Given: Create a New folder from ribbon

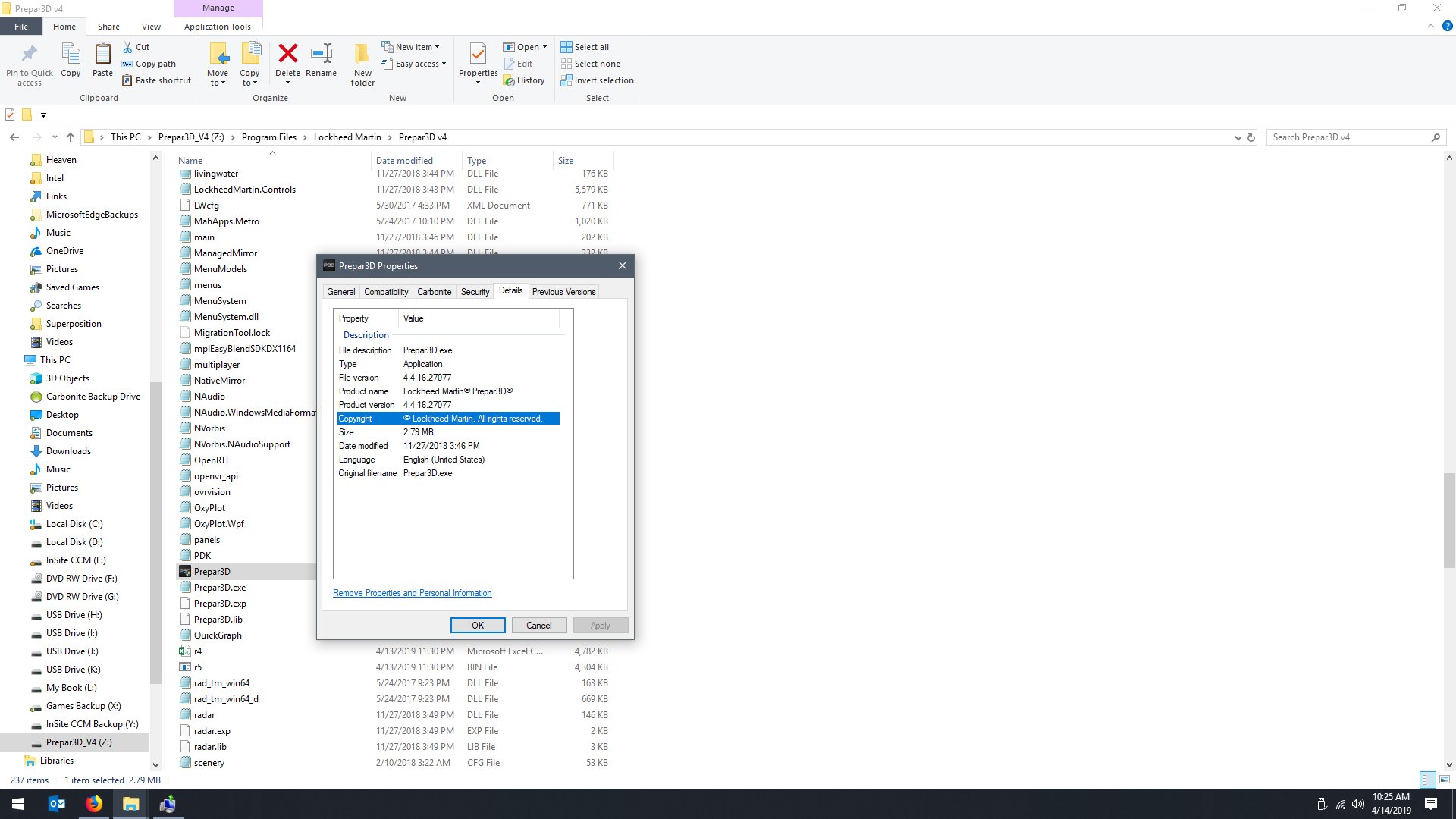Looking at the screenshot, I should (362, 64).
